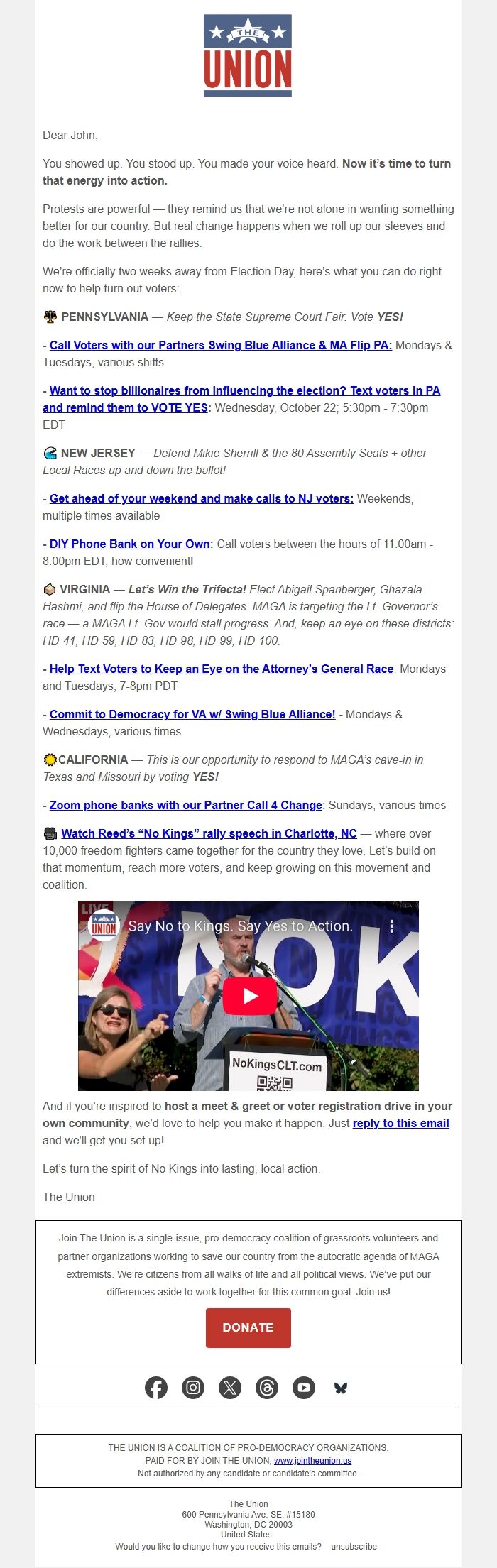
Task: Follow the make calls to NJ voters link
Action: point(201,498)
